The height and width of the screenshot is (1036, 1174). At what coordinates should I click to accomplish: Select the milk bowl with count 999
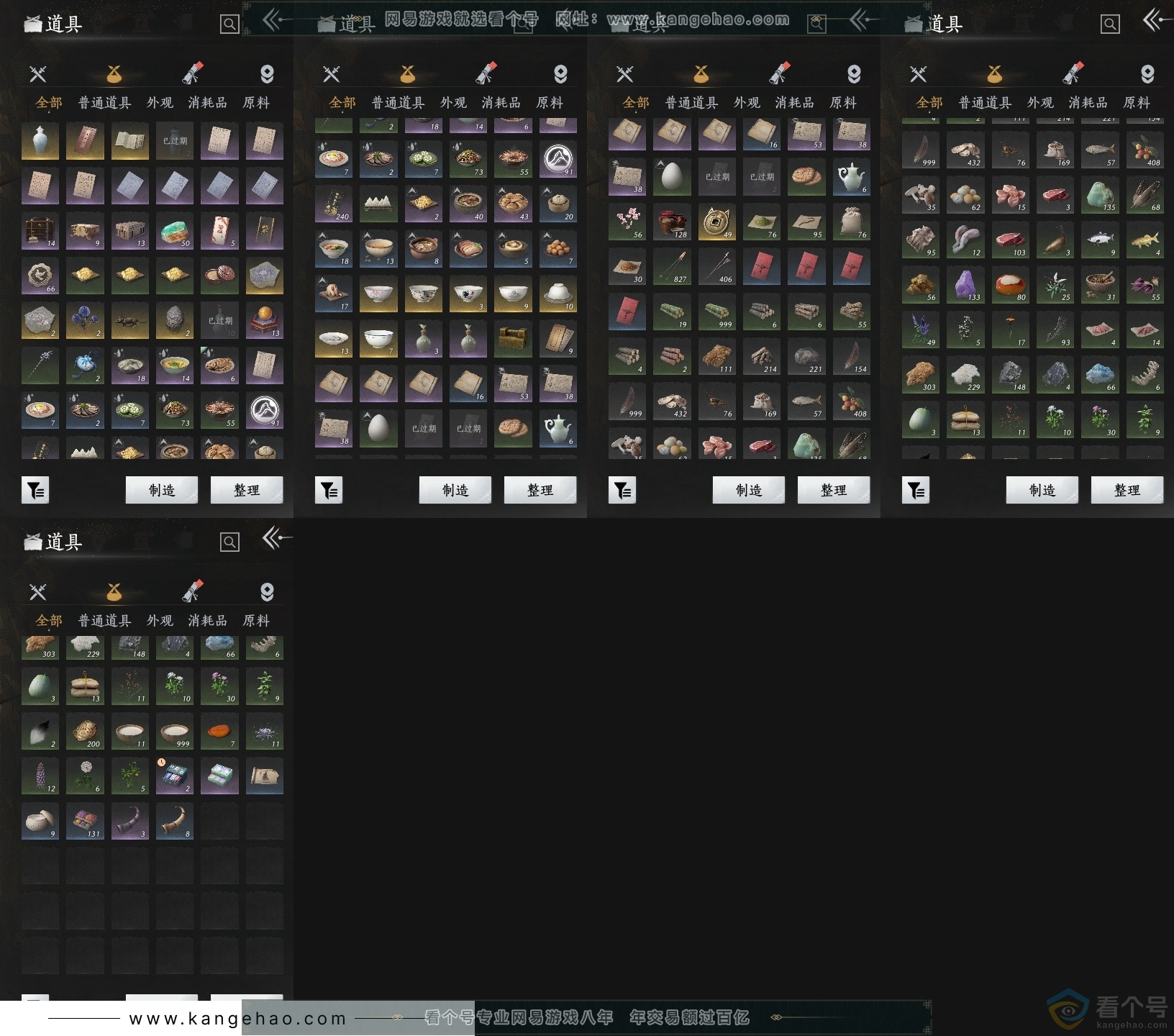175,732
